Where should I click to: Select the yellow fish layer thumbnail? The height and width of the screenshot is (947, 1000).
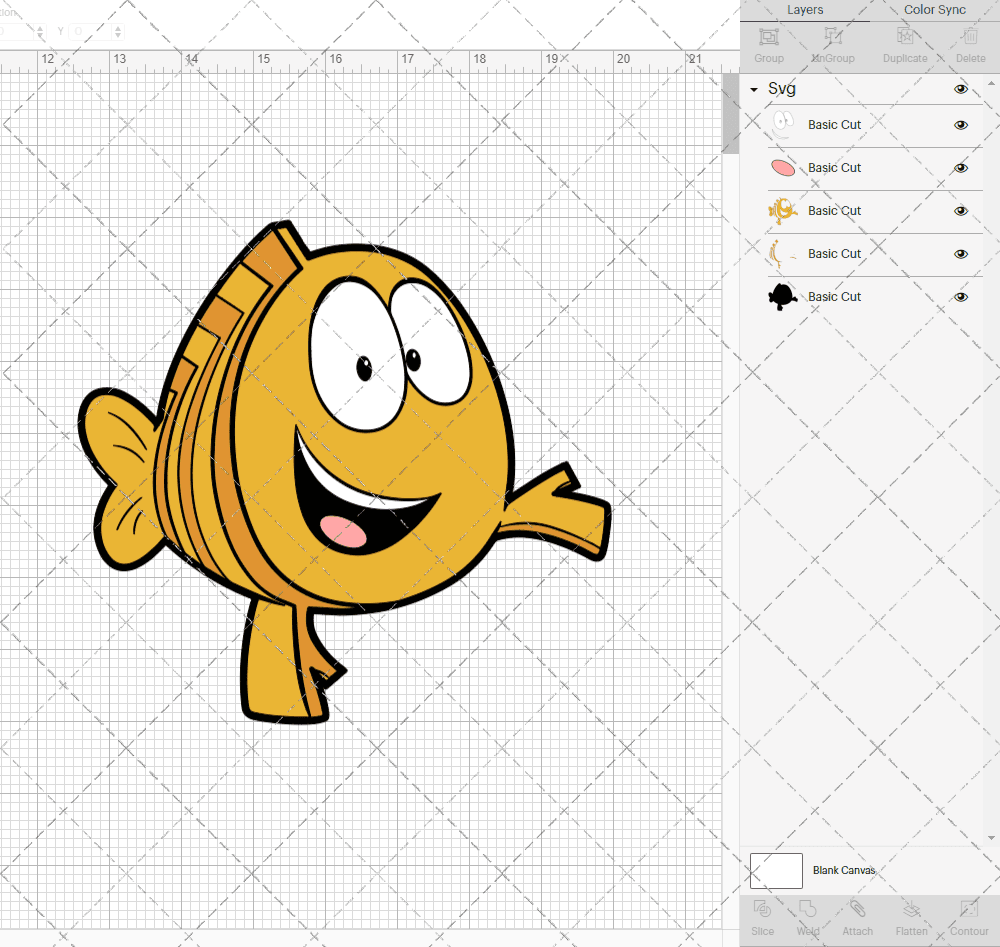[x=783, y=211]
